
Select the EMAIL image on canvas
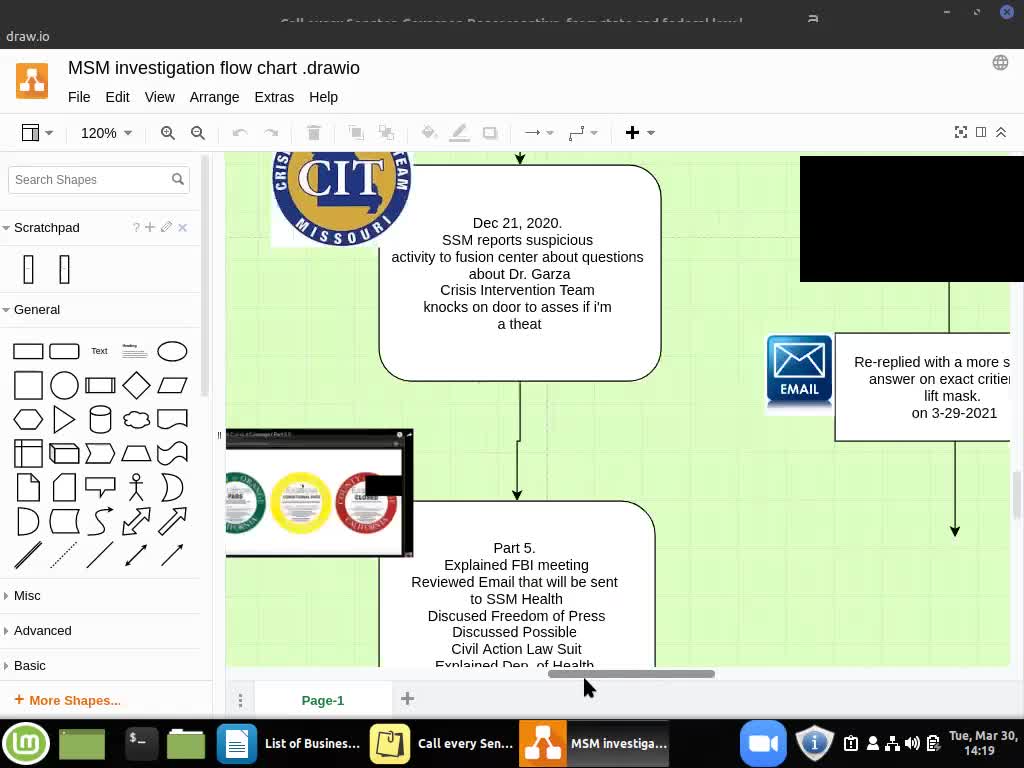click(799, 374)
